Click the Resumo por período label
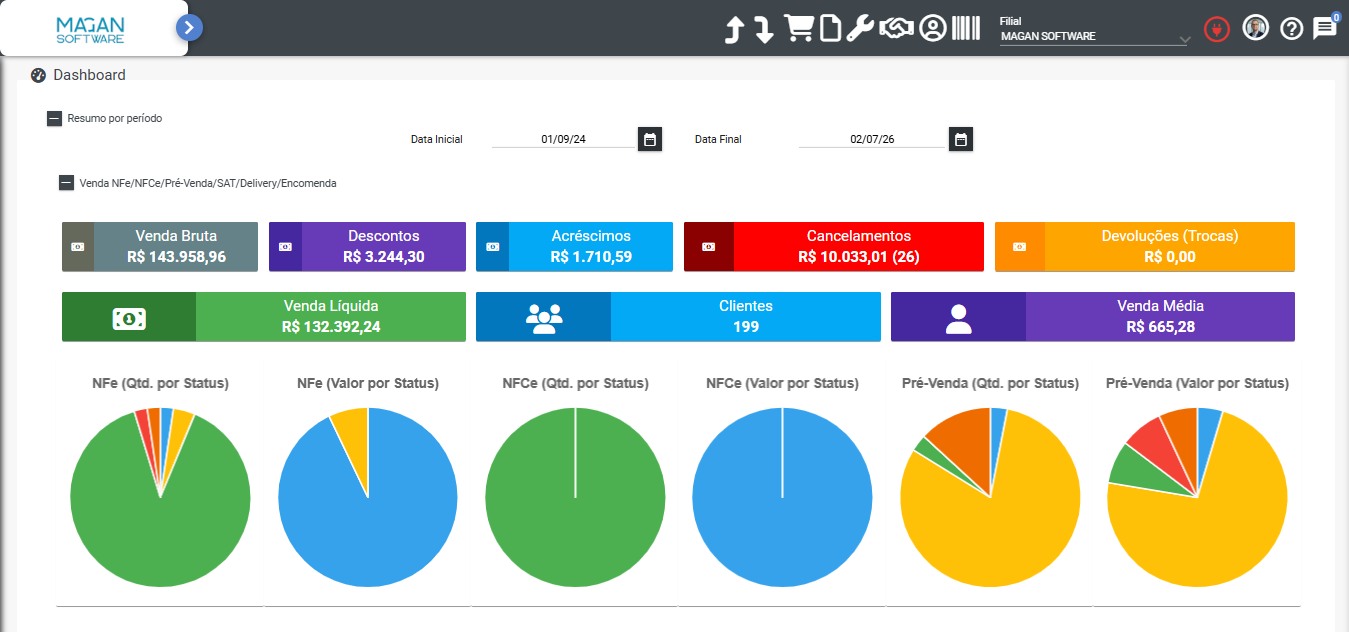 pyautogui.click(x=115, y=118)
